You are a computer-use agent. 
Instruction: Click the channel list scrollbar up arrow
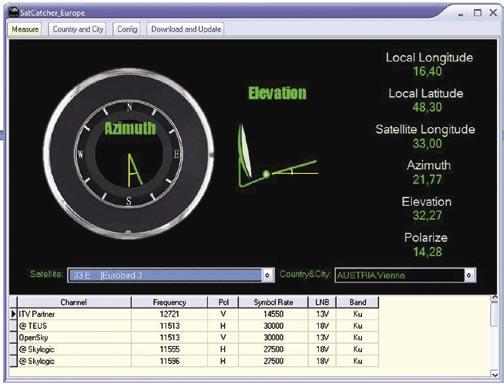click(x=495, y=298)
